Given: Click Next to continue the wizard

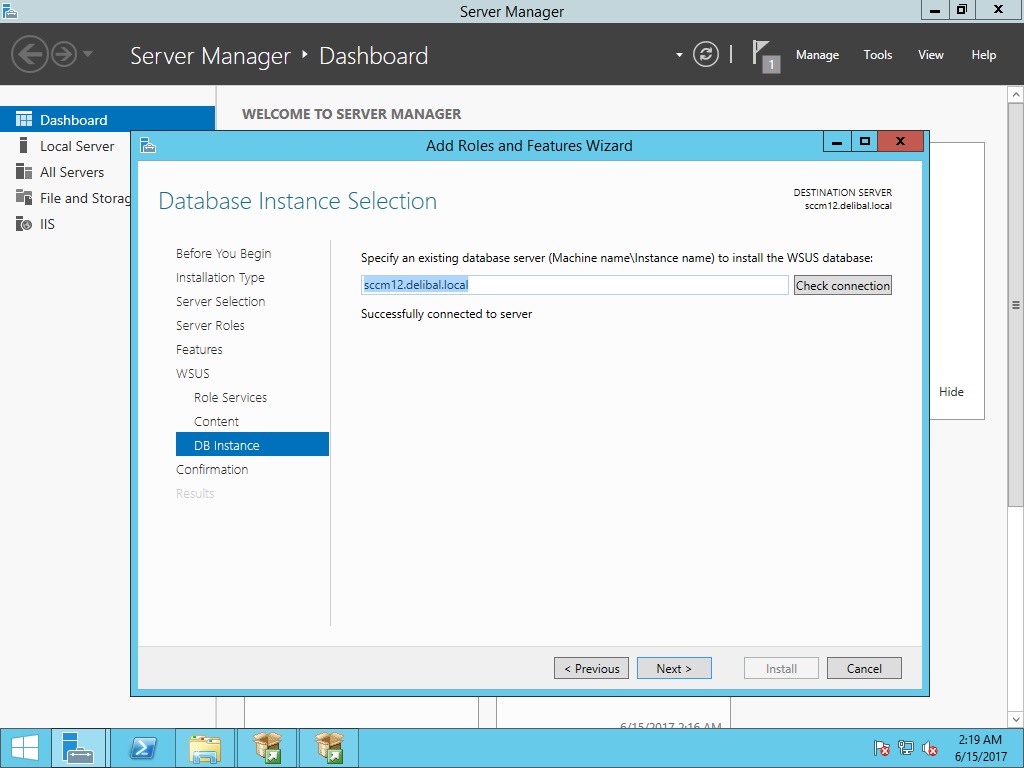Looking at the screenshot, I should point(673,668).
